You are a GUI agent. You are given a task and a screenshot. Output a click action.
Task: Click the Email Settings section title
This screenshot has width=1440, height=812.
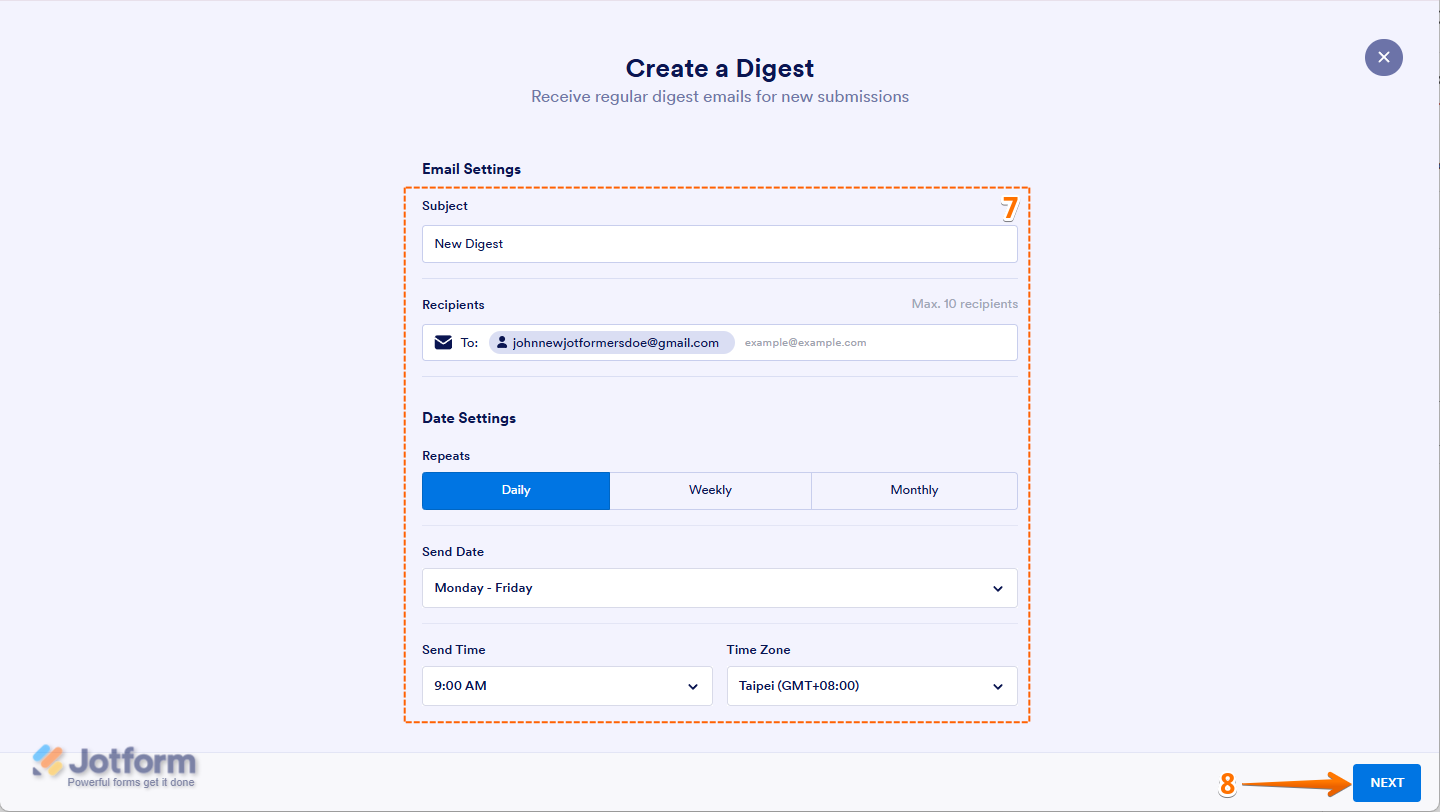coord(471,169)
